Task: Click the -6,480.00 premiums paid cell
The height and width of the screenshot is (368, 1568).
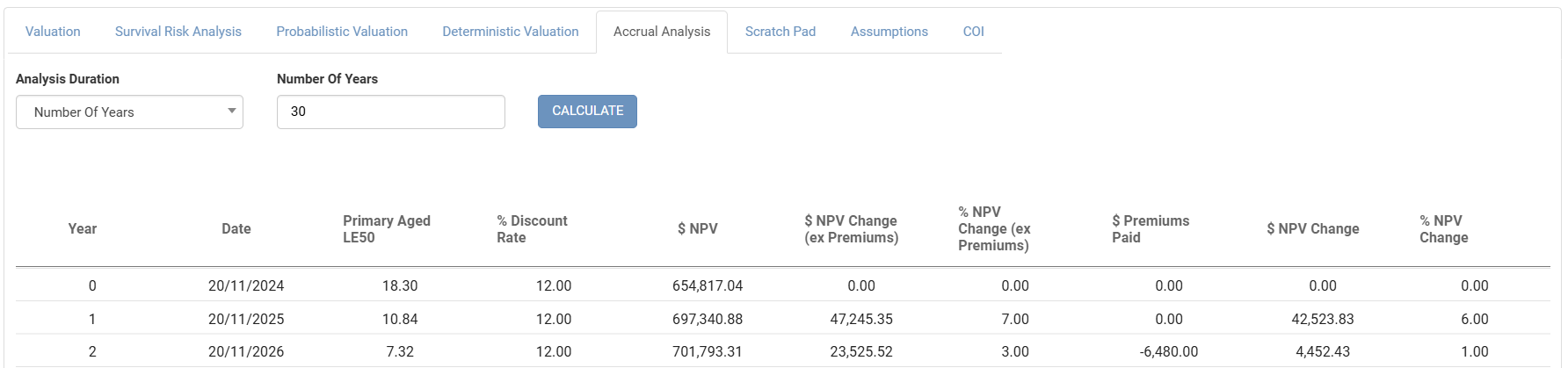Action: pos(1168,351)
